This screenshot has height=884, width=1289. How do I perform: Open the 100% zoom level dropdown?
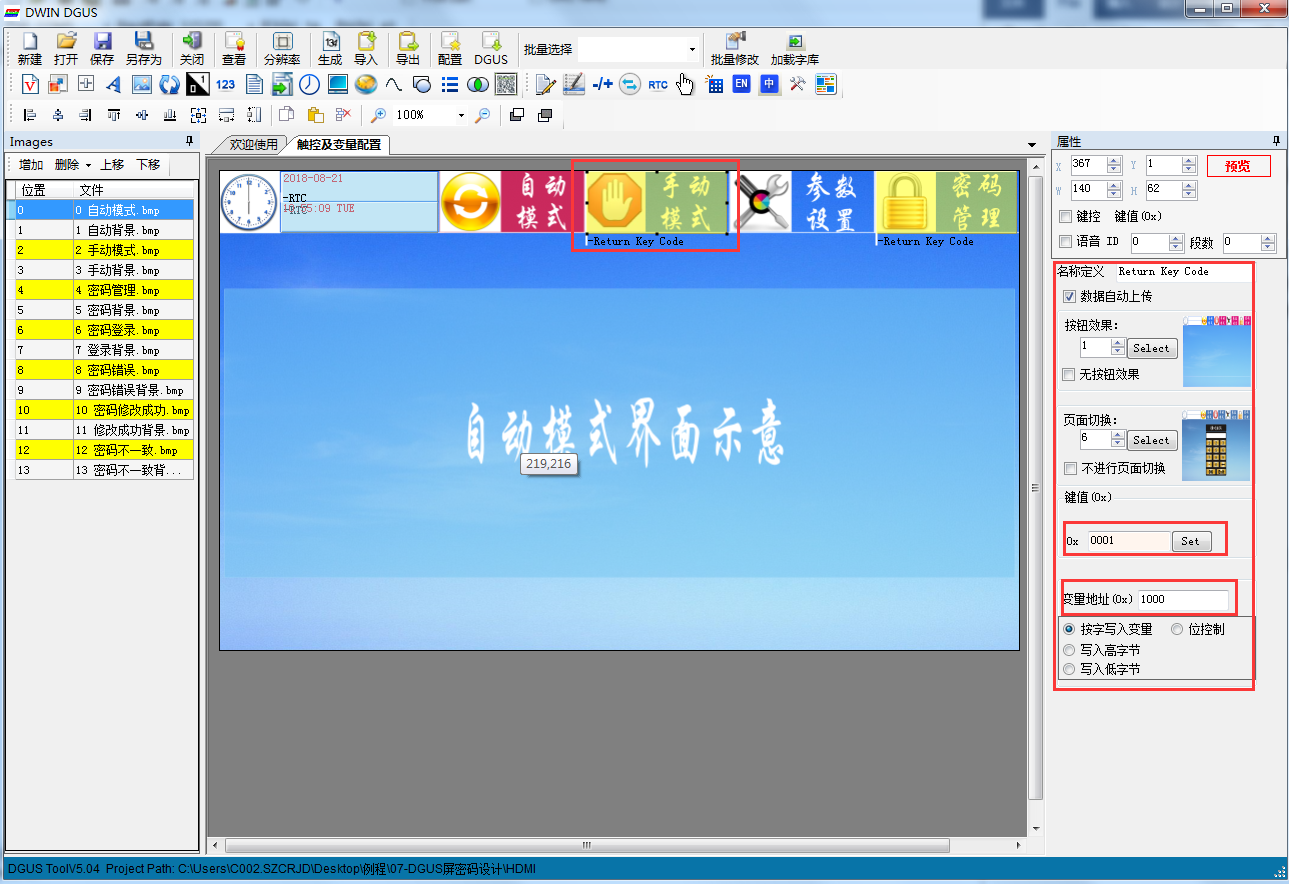(461, 115)
